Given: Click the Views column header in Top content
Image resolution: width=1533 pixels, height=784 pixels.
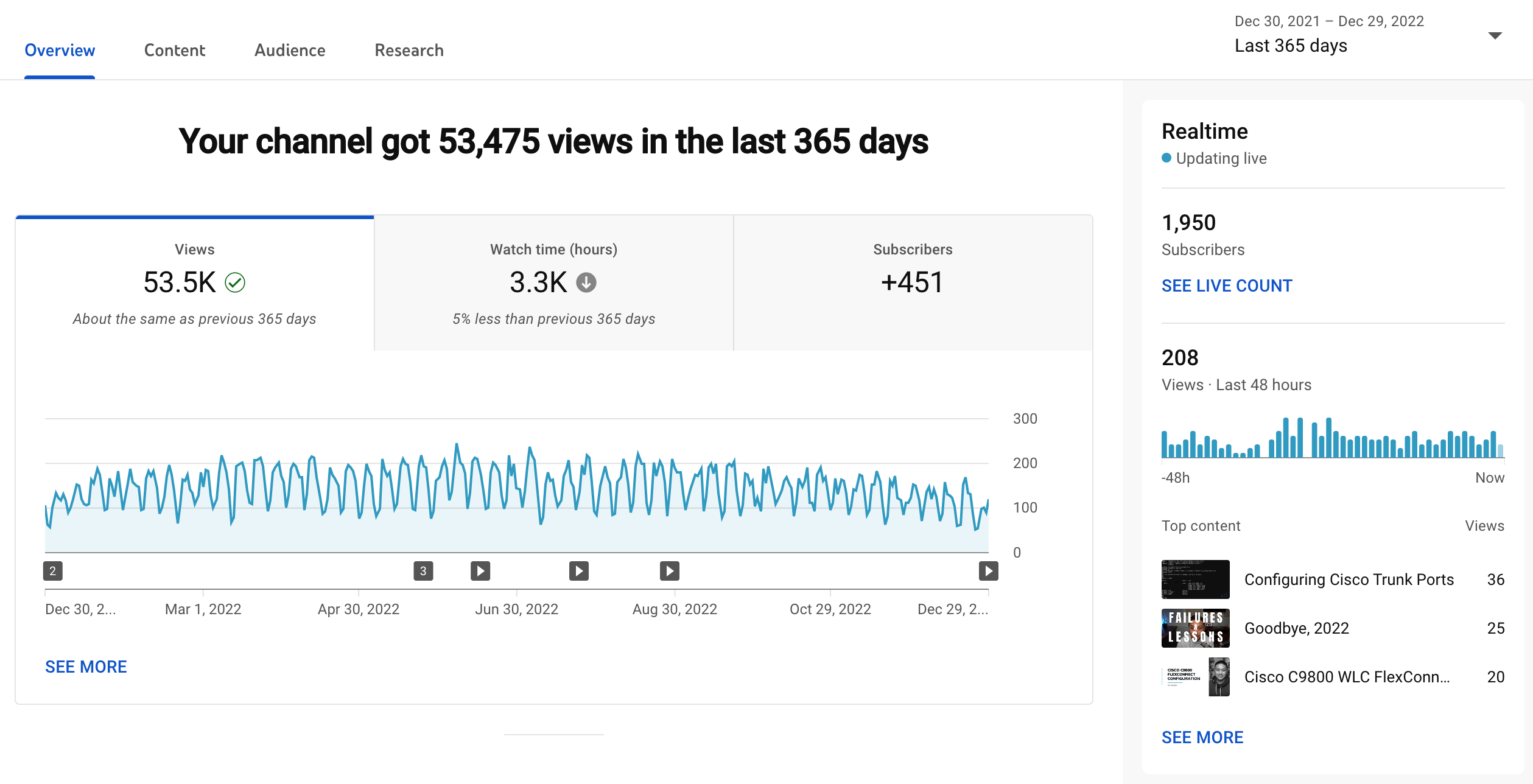Looking at the screenshot, I should click(x=1484, y=526).
